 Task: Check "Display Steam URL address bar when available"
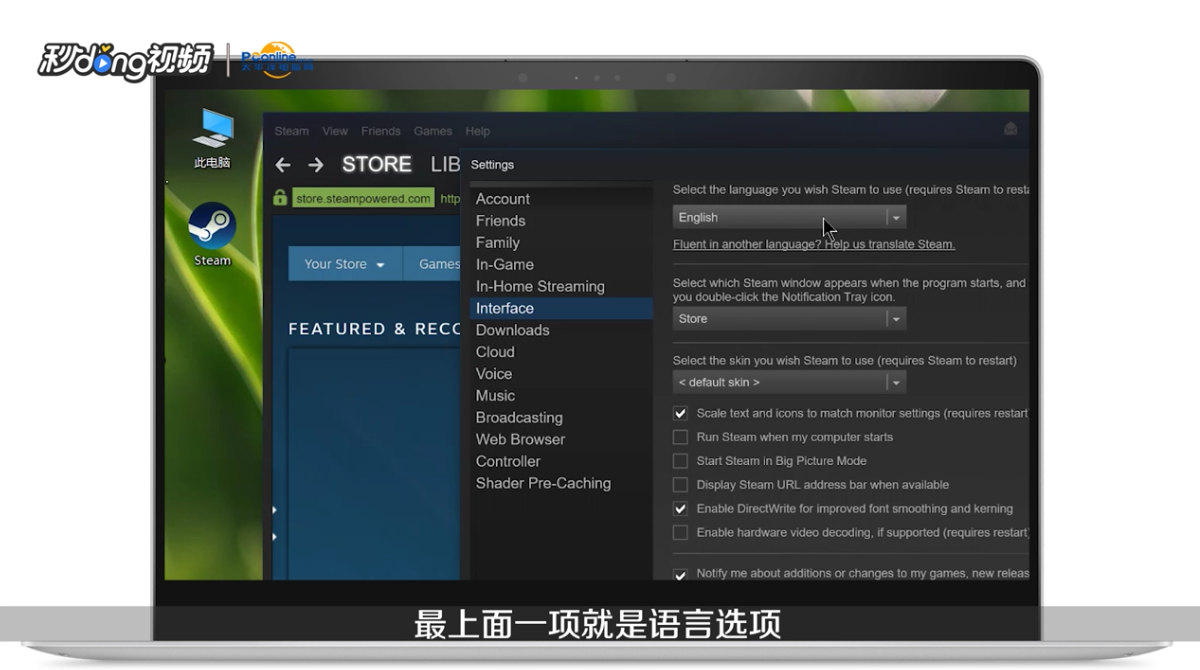click(680, 485)
